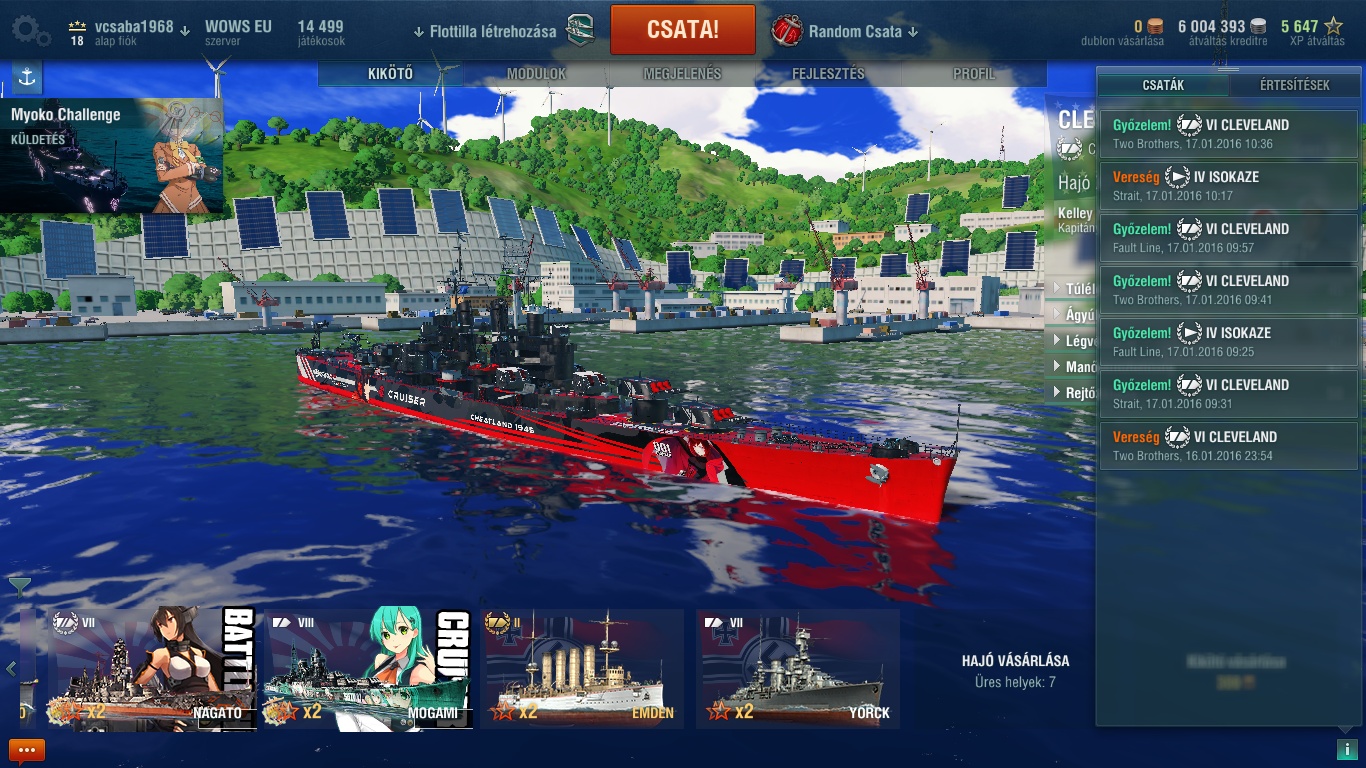Open the ship carousel filter funnel
This screenshot has width=1366, height=768.
click(19, 586)
